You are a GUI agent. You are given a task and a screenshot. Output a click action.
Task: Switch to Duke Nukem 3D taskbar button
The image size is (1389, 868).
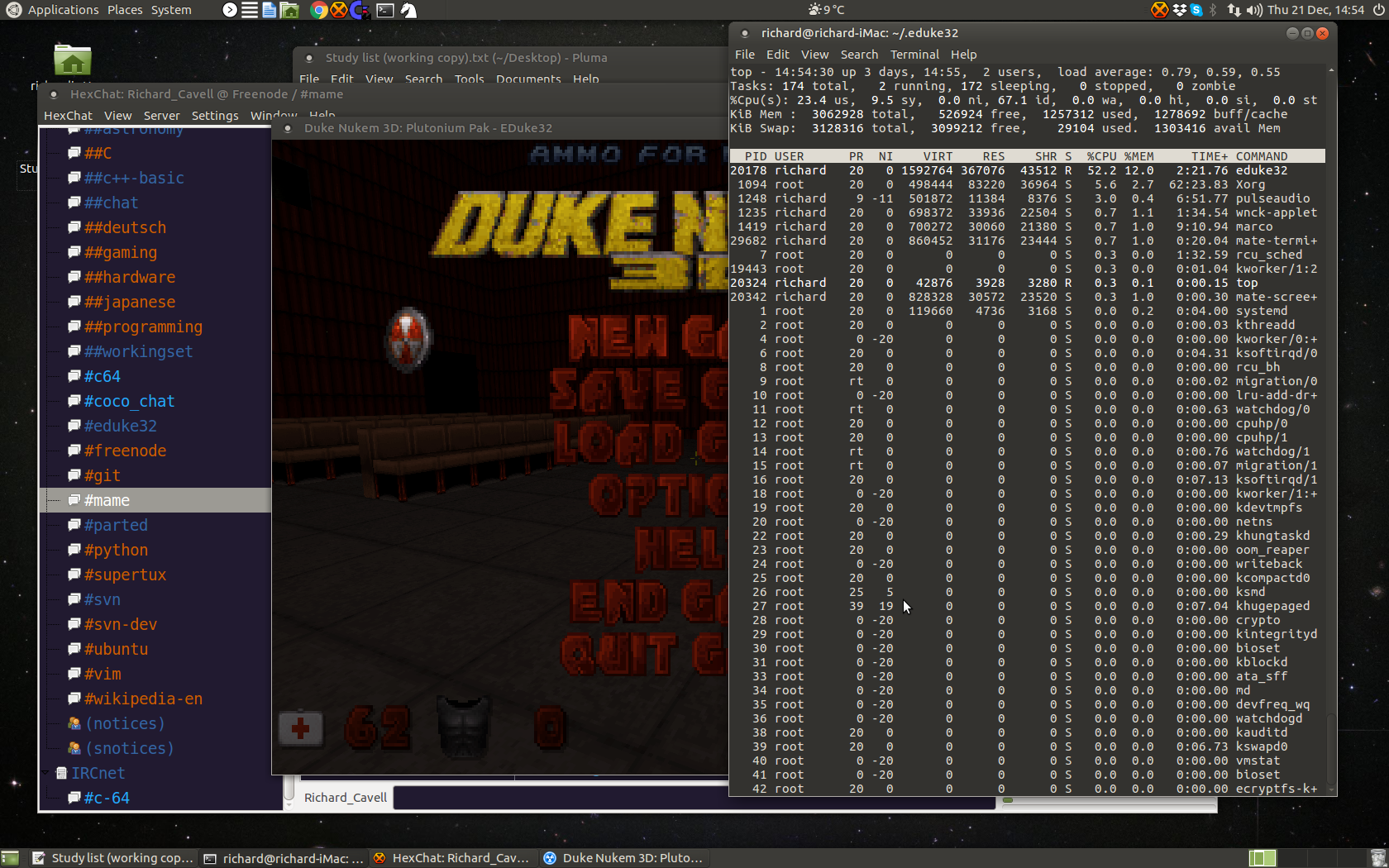pos(623,858)
